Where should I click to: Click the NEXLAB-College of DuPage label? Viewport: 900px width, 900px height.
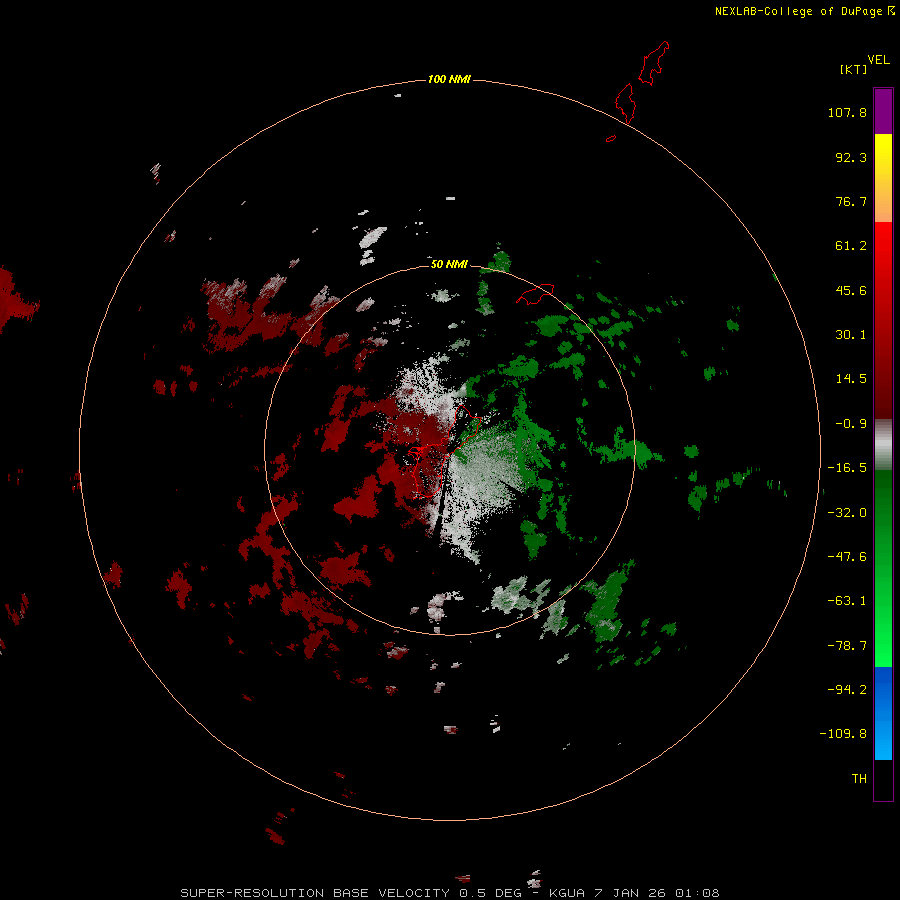pyautogui.click(x=798, y=11)
